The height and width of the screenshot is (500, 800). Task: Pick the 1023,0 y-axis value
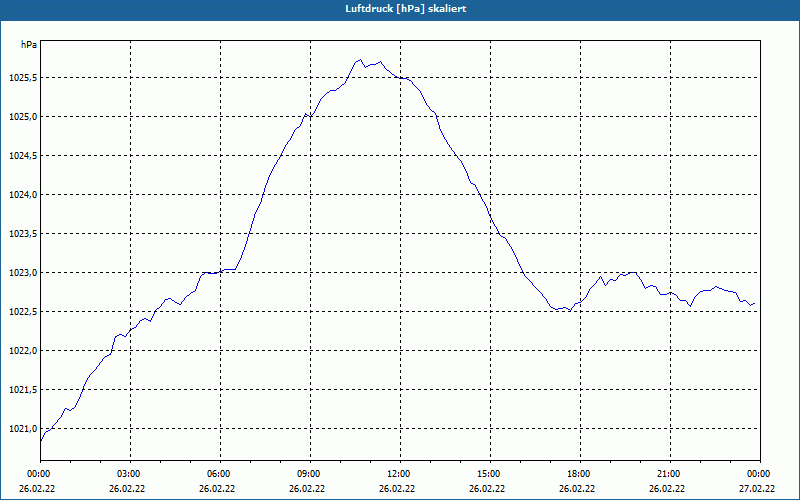[x=23, y=273]
